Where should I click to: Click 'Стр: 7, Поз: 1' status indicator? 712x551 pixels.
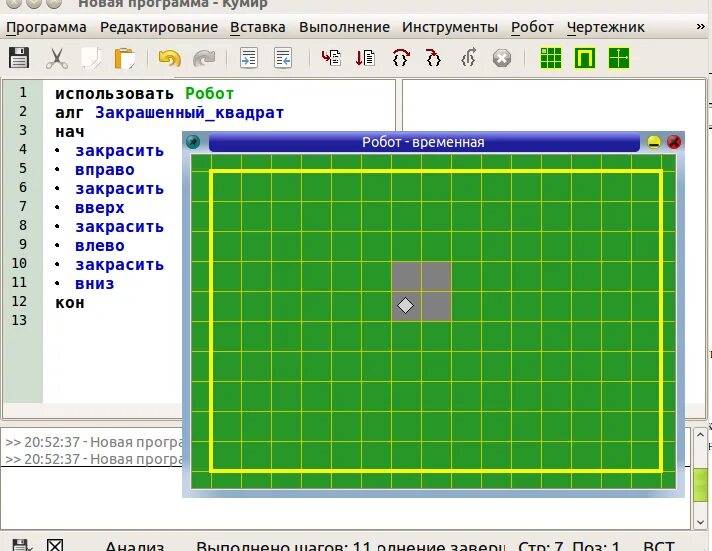569,546
